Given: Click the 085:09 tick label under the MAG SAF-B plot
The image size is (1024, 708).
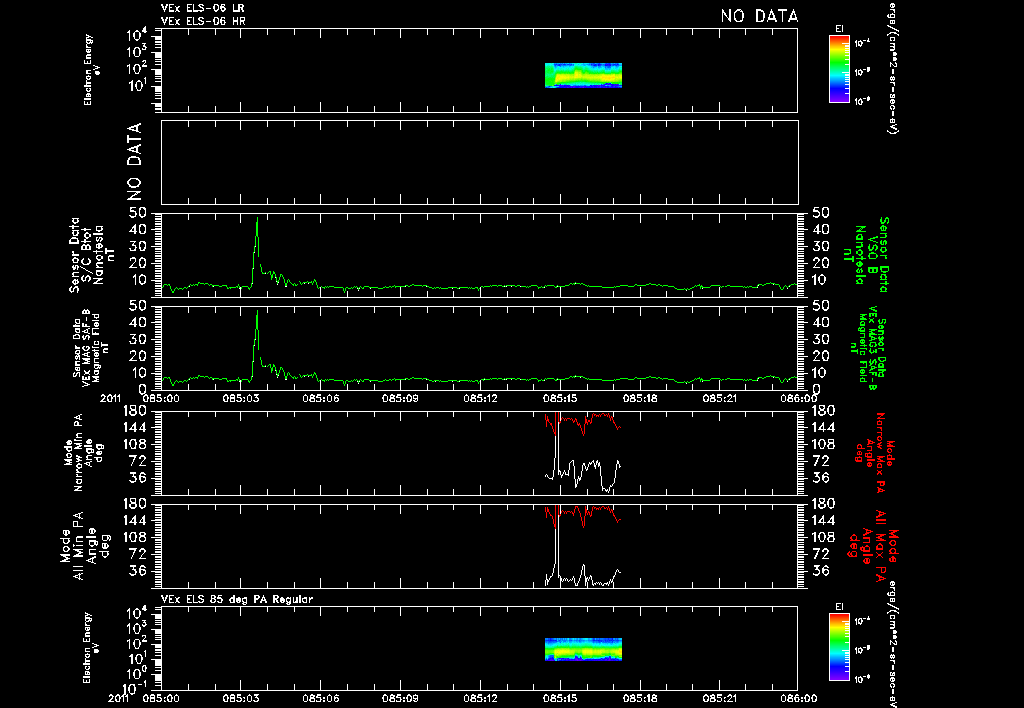Looking at the screenshot, I should (x=400, y=398).
